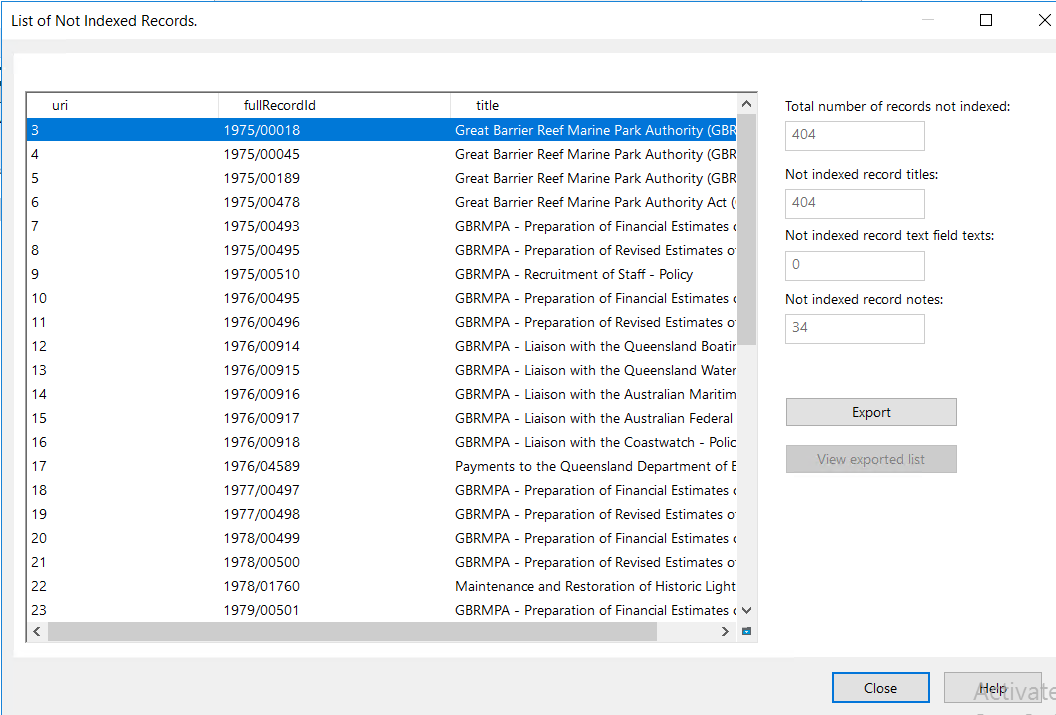Click the blue export-grid icon below the scrollbar

[x=745, y=631]
